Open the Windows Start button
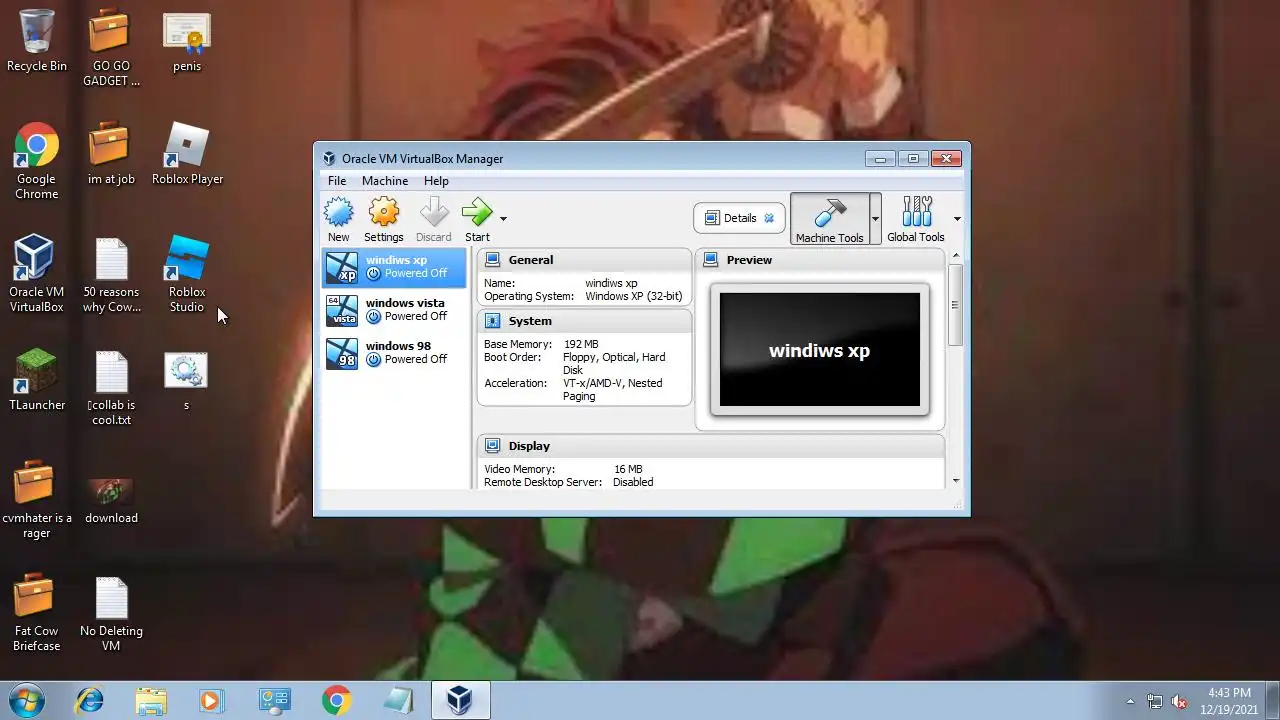The image size is (1280, 720). coord(27,700)
